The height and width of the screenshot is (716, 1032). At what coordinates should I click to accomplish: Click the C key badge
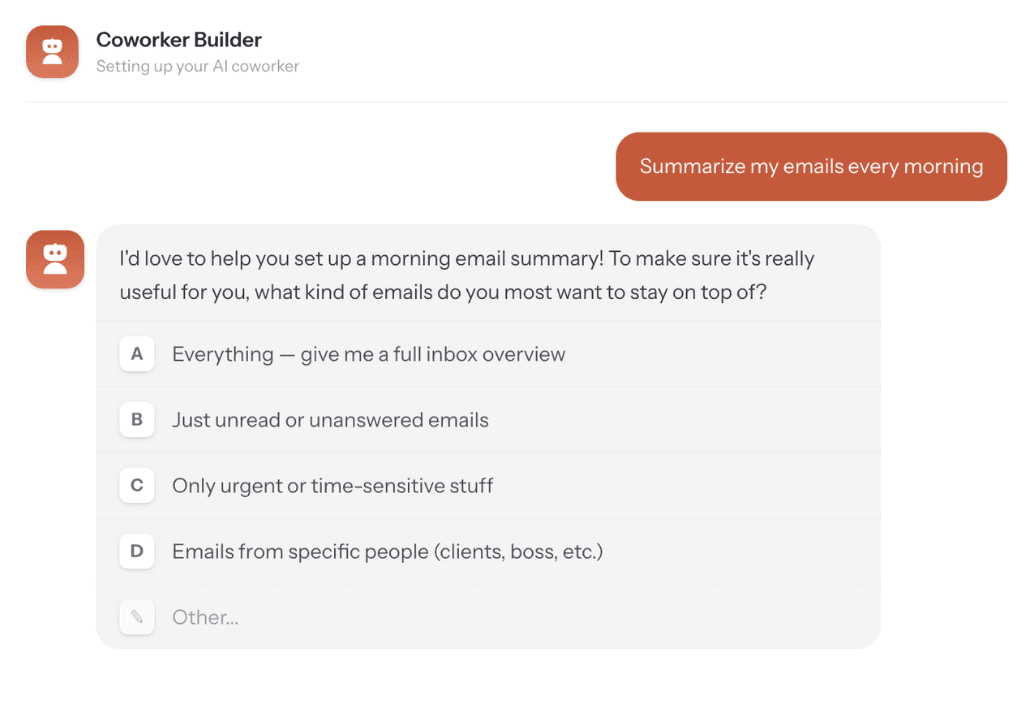137,486
